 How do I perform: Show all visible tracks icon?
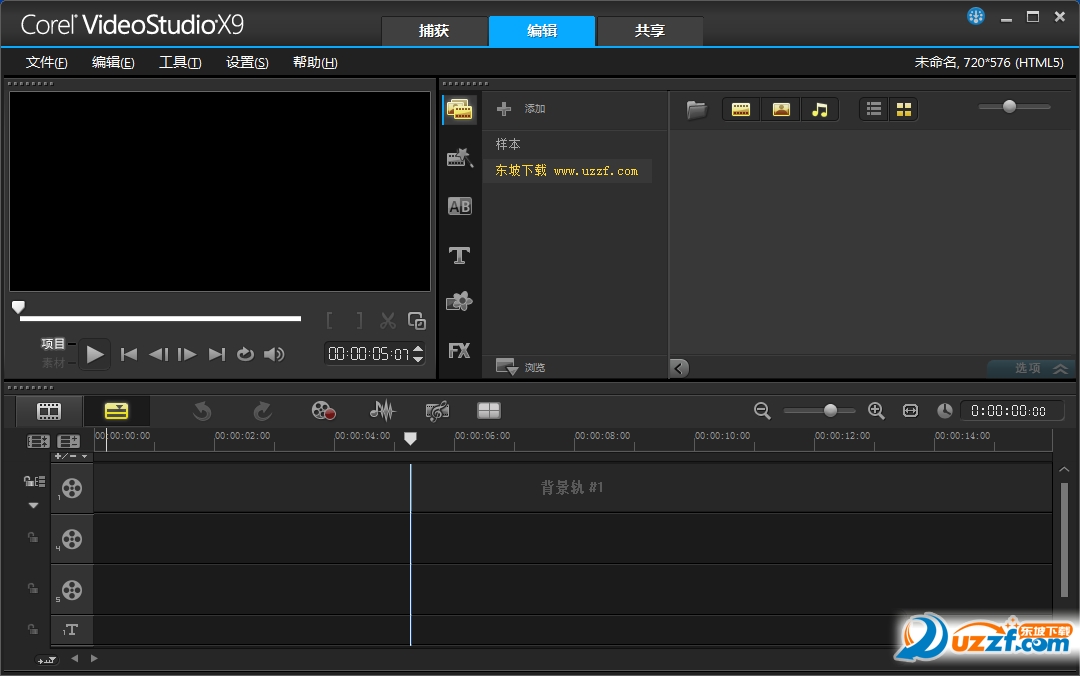[x=39, y=442]
